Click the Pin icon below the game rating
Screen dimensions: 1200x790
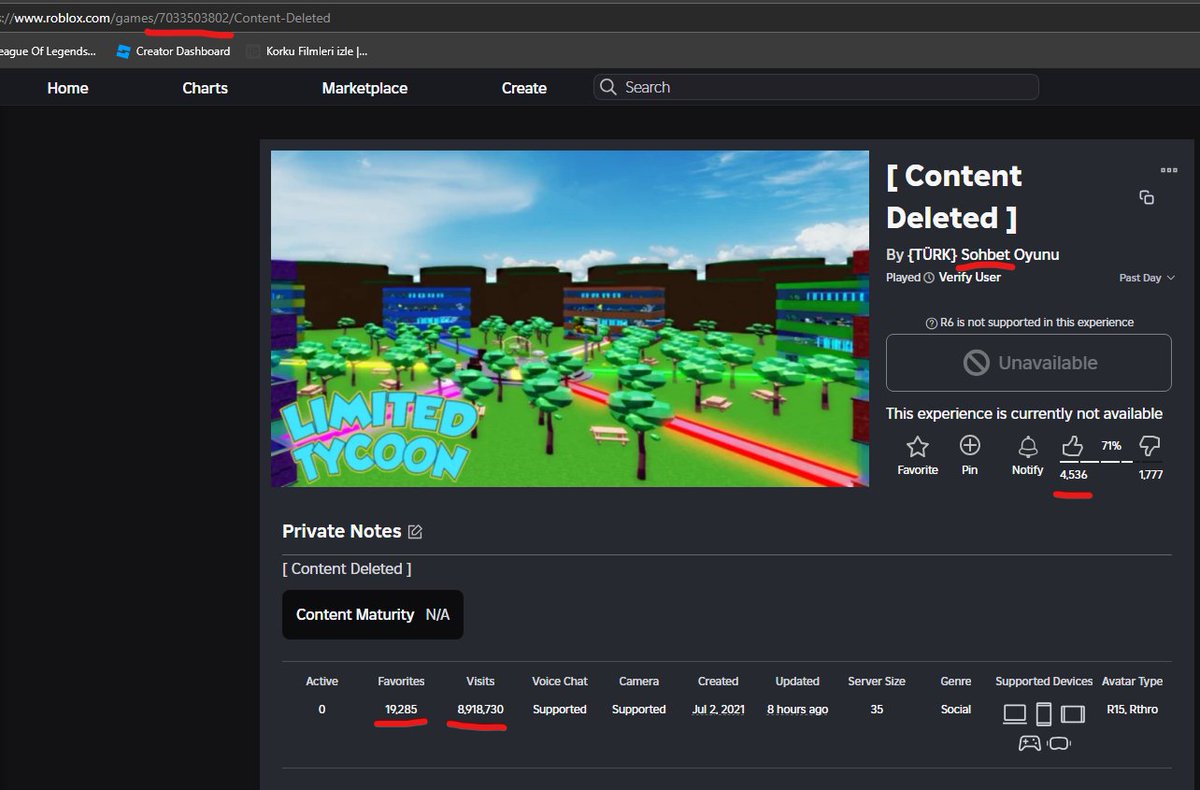(x=969, y=447)
